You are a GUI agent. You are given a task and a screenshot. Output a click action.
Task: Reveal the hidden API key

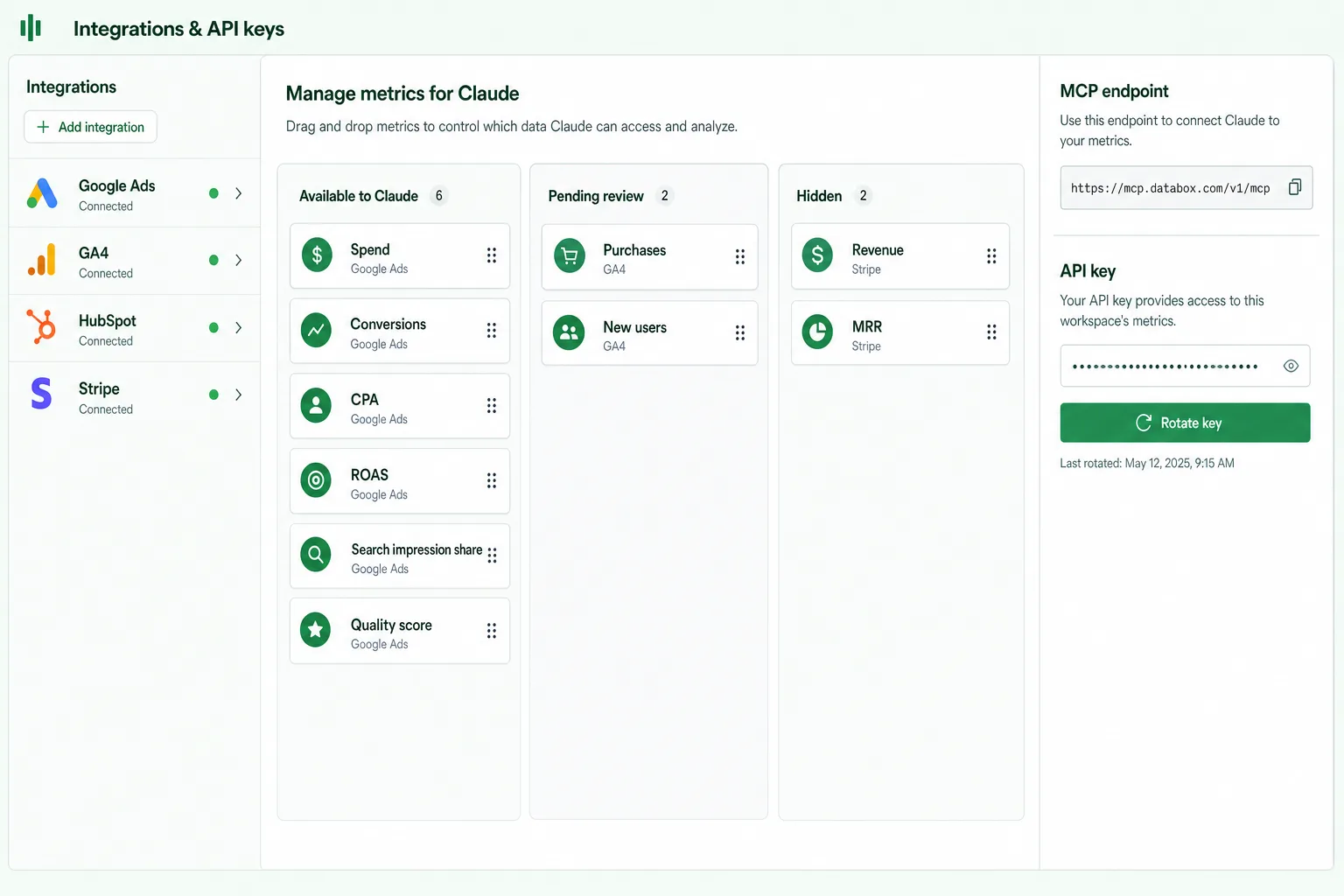pos(1291,366)
